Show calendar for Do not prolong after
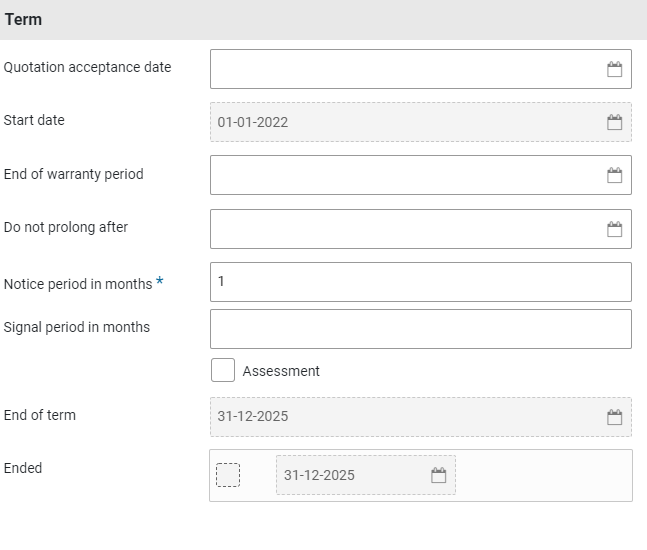 point(614,229)
